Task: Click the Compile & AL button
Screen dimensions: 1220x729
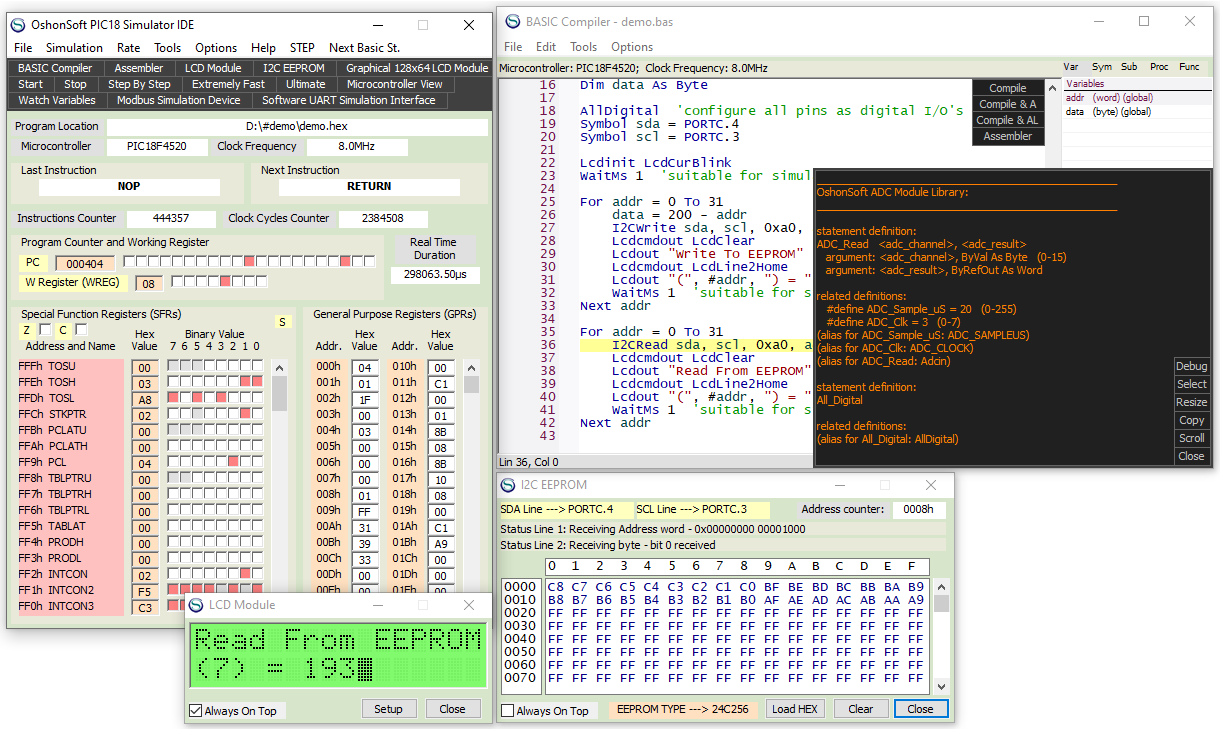Action: point(1008,120)
